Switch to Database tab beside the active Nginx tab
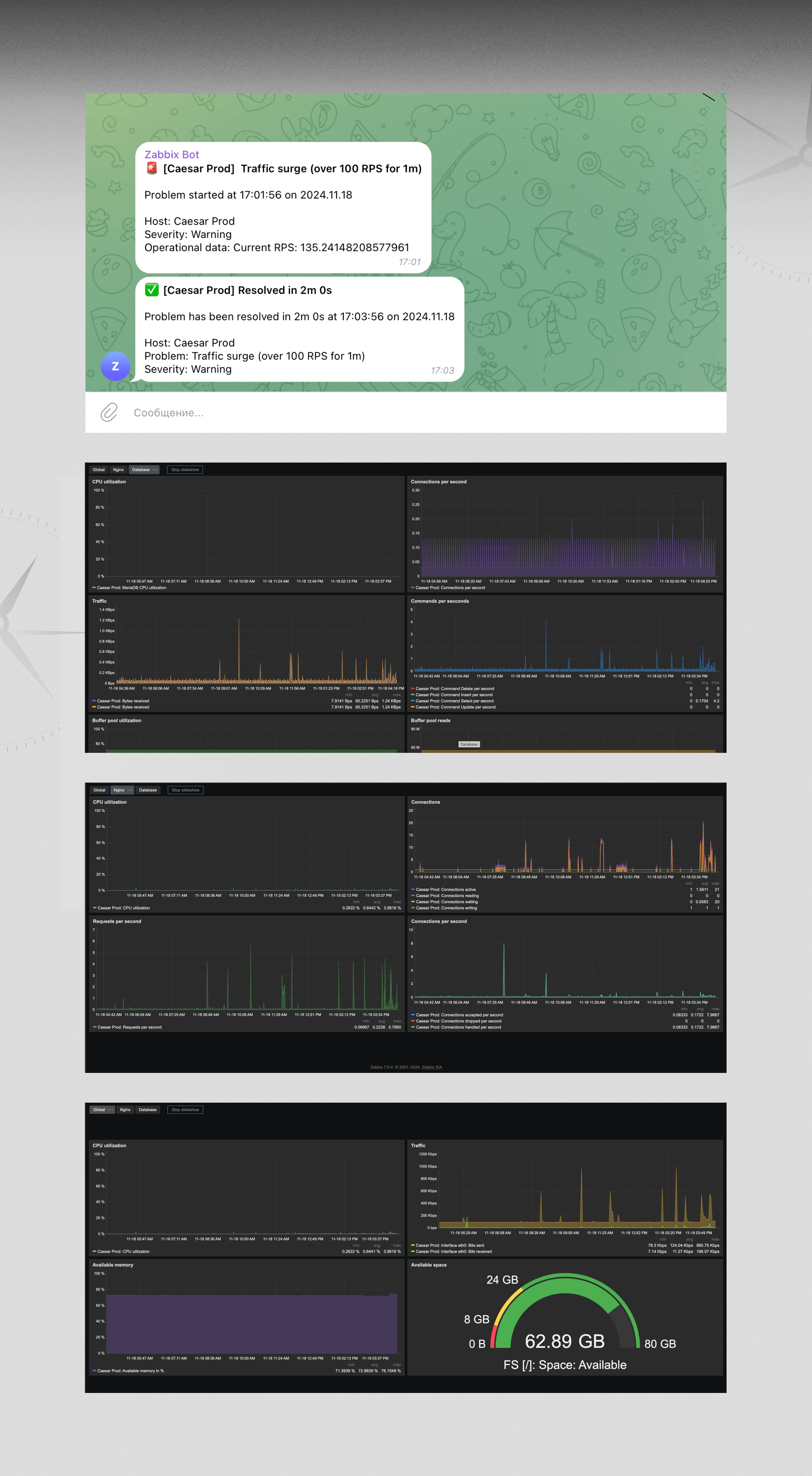 (148, 790)
